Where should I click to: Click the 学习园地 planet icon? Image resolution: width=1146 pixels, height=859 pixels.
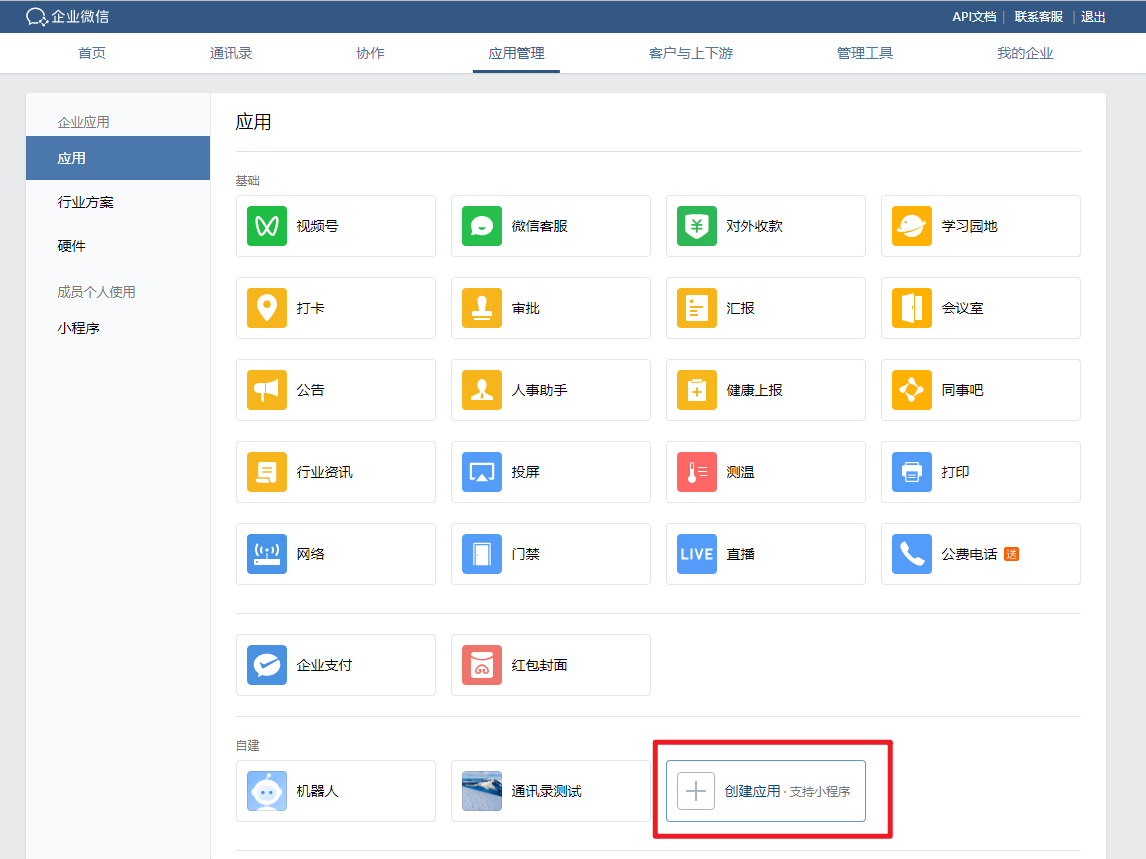click(911, 226)
